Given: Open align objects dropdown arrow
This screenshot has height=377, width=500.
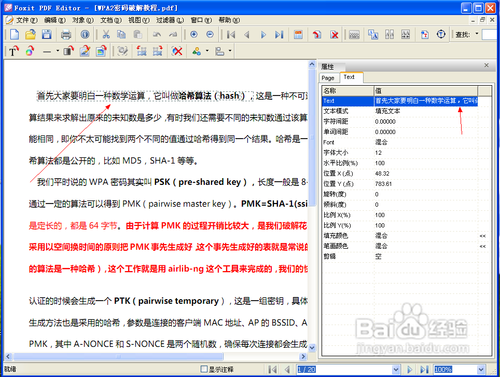Looking at the screenshot, I should [x=230, y=51].
